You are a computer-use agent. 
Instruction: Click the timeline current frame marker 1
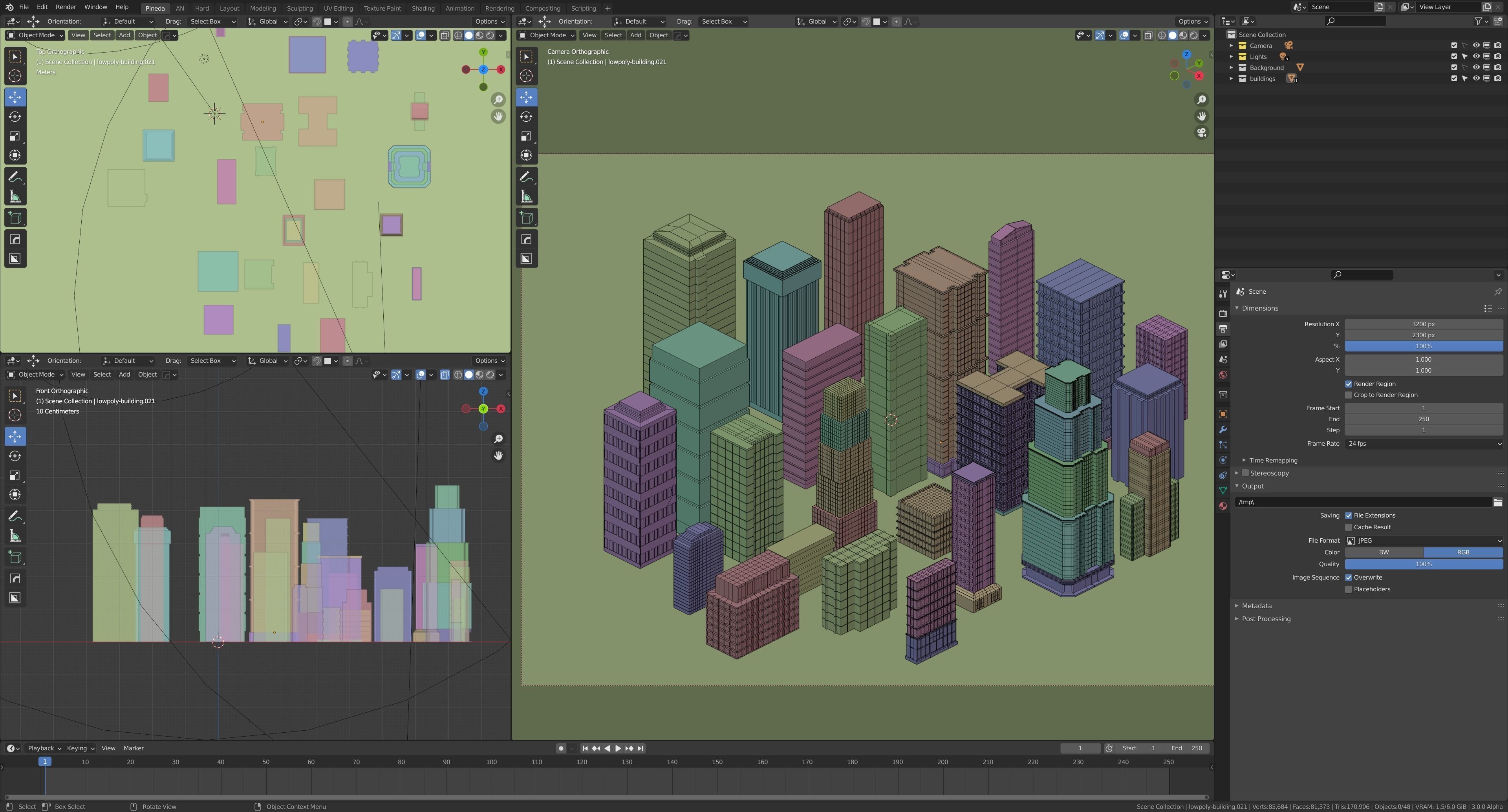[44, 762]
